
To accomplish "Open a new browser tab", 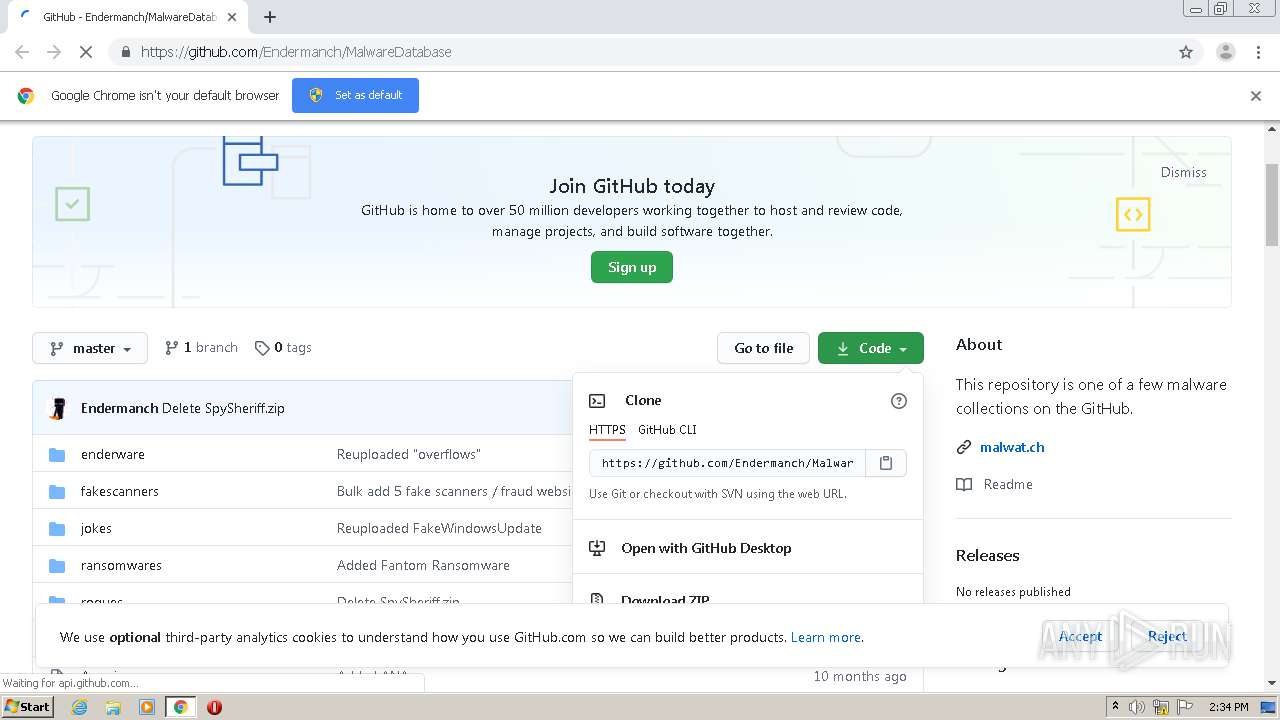I will tap(270, 17).
